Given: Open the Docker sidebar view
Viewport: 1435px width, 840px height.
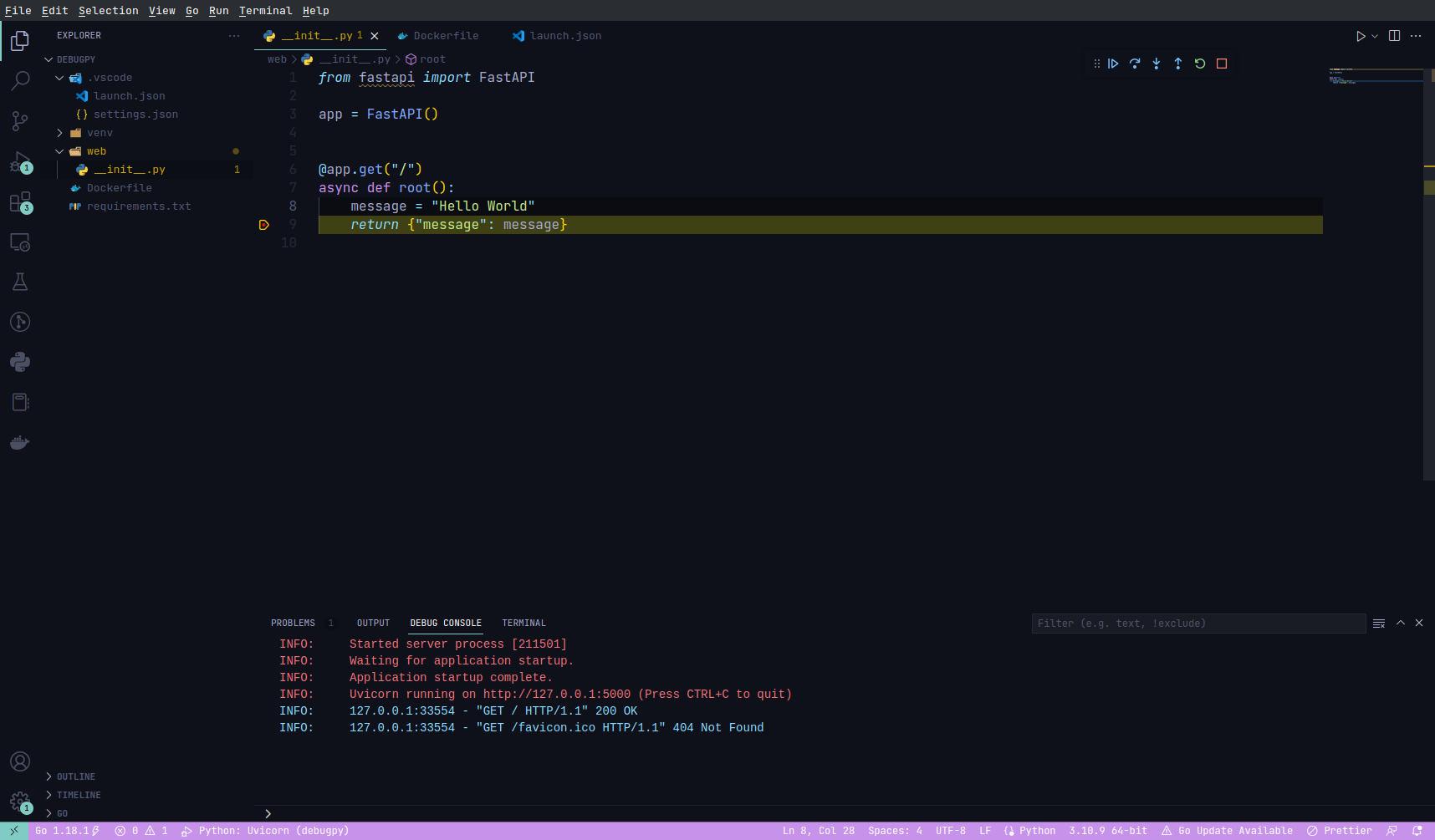Looking at the screenshot, I should point(20,442).
